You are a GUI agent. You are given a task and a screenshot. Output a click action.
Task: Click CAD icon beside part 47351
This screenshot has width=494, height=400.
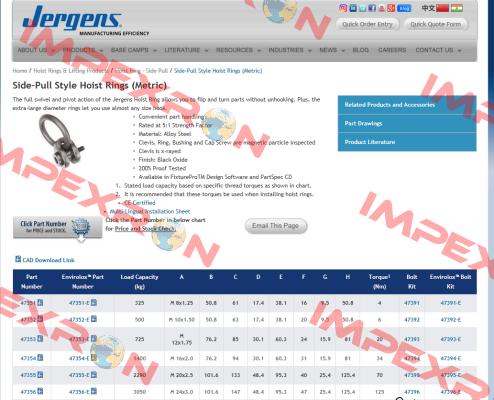[x=40, y=303]
